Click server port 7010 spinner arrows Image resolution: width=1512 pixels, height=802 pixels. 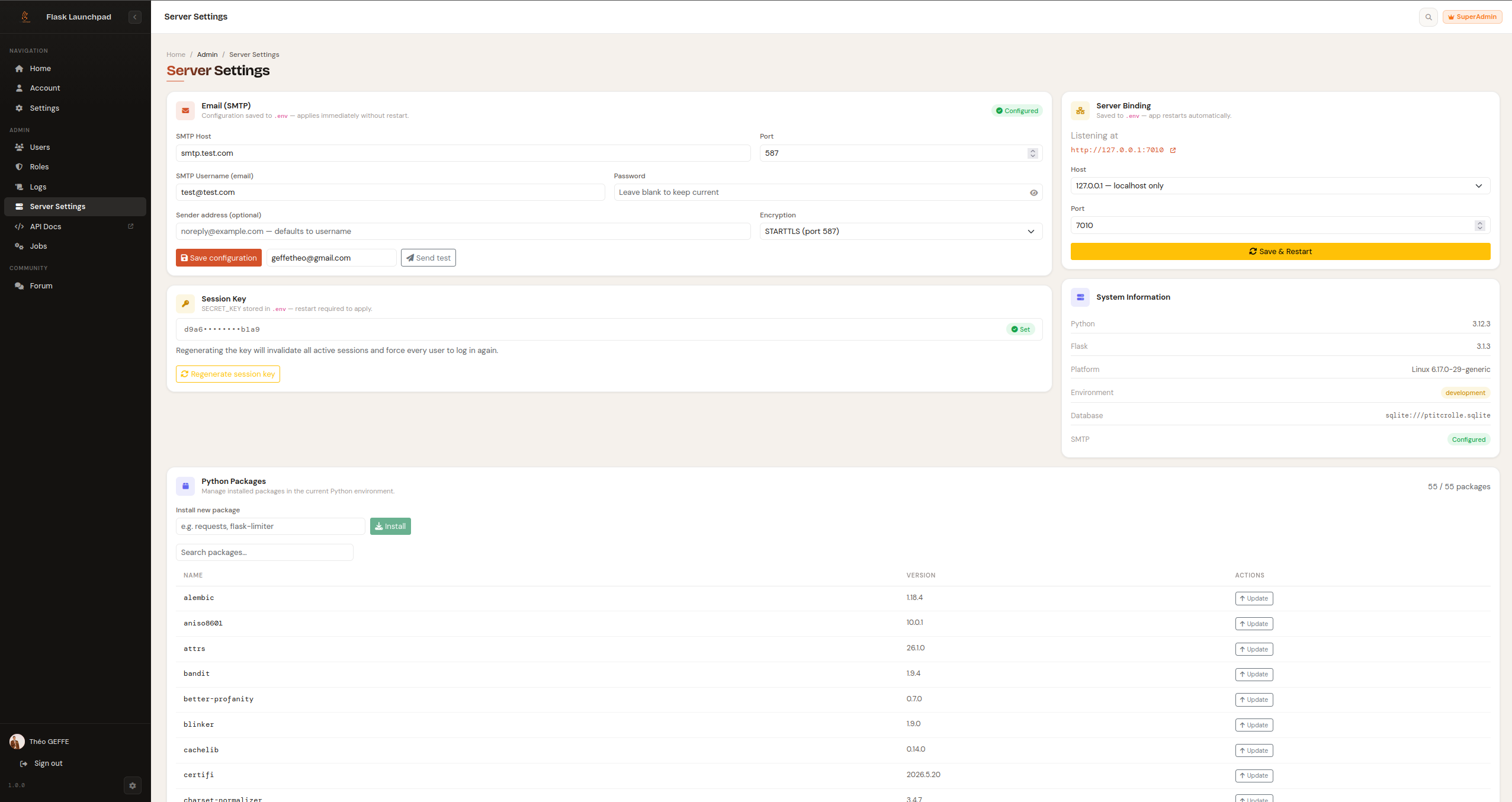click(1480, 226)
